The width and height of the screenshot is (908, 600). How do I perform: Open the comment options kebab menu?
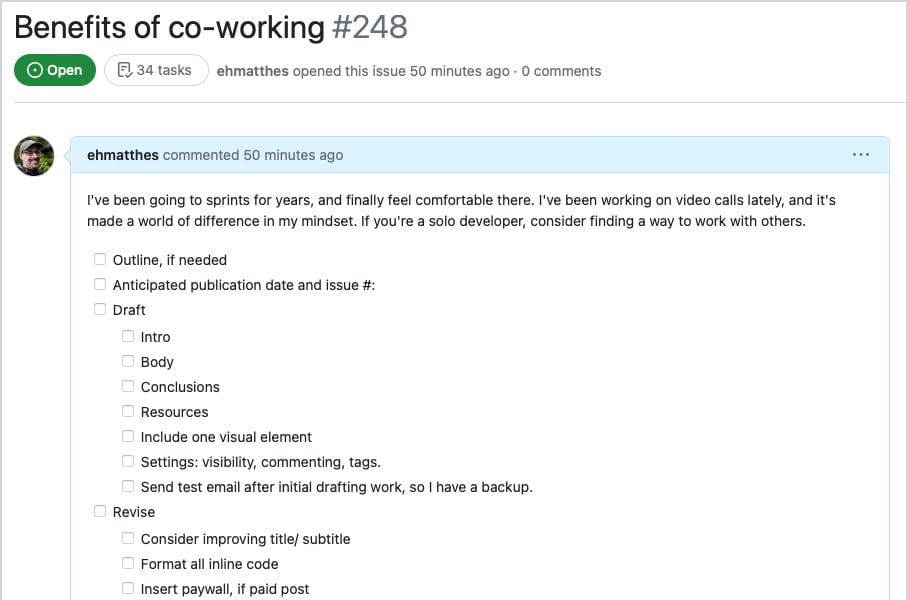point(860,155)
